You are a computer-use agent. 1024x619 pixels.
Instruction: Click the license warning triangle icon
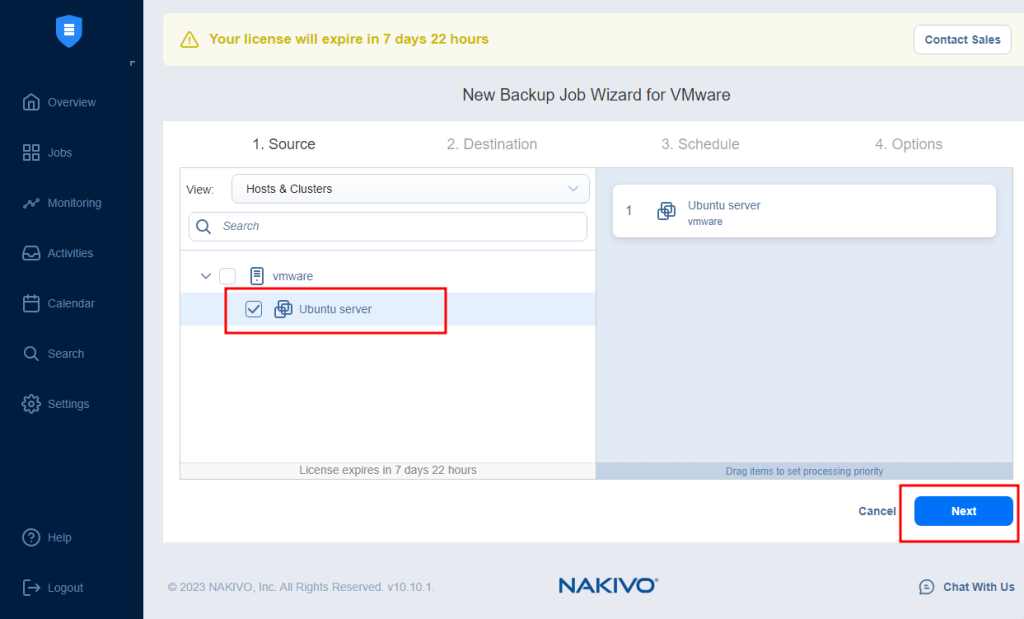189,39
